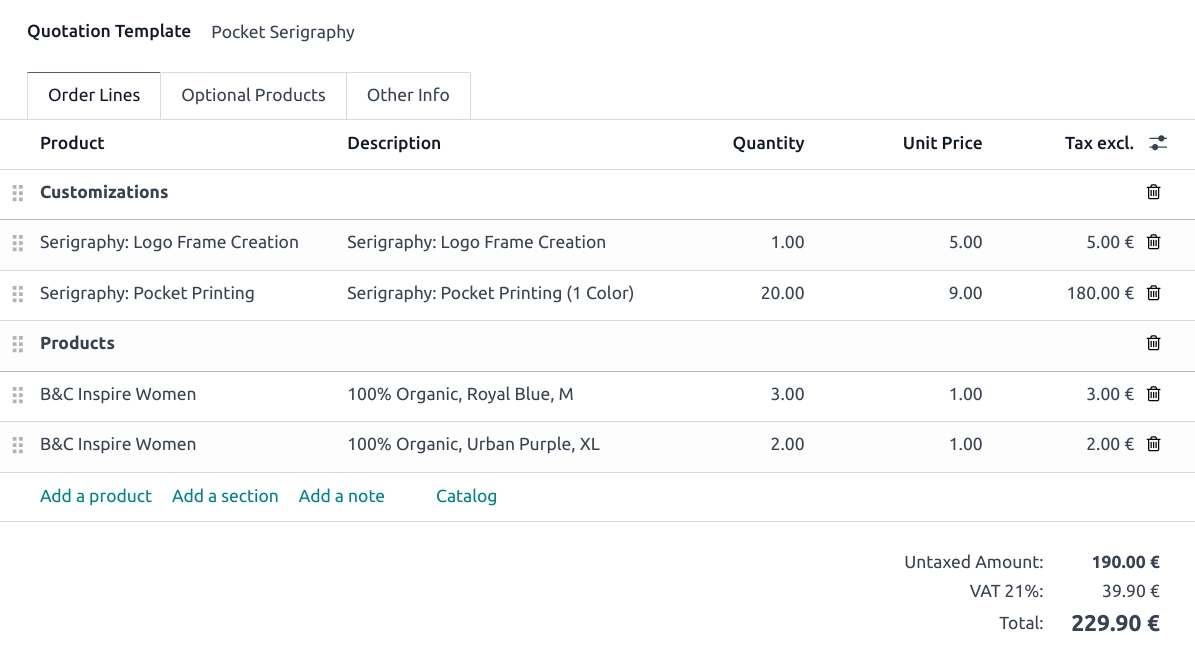The height and width of the screenshot is (652, 1195).
Task: Open the Pocket Serigraphy quotation template field
Action: click(283, 32)
